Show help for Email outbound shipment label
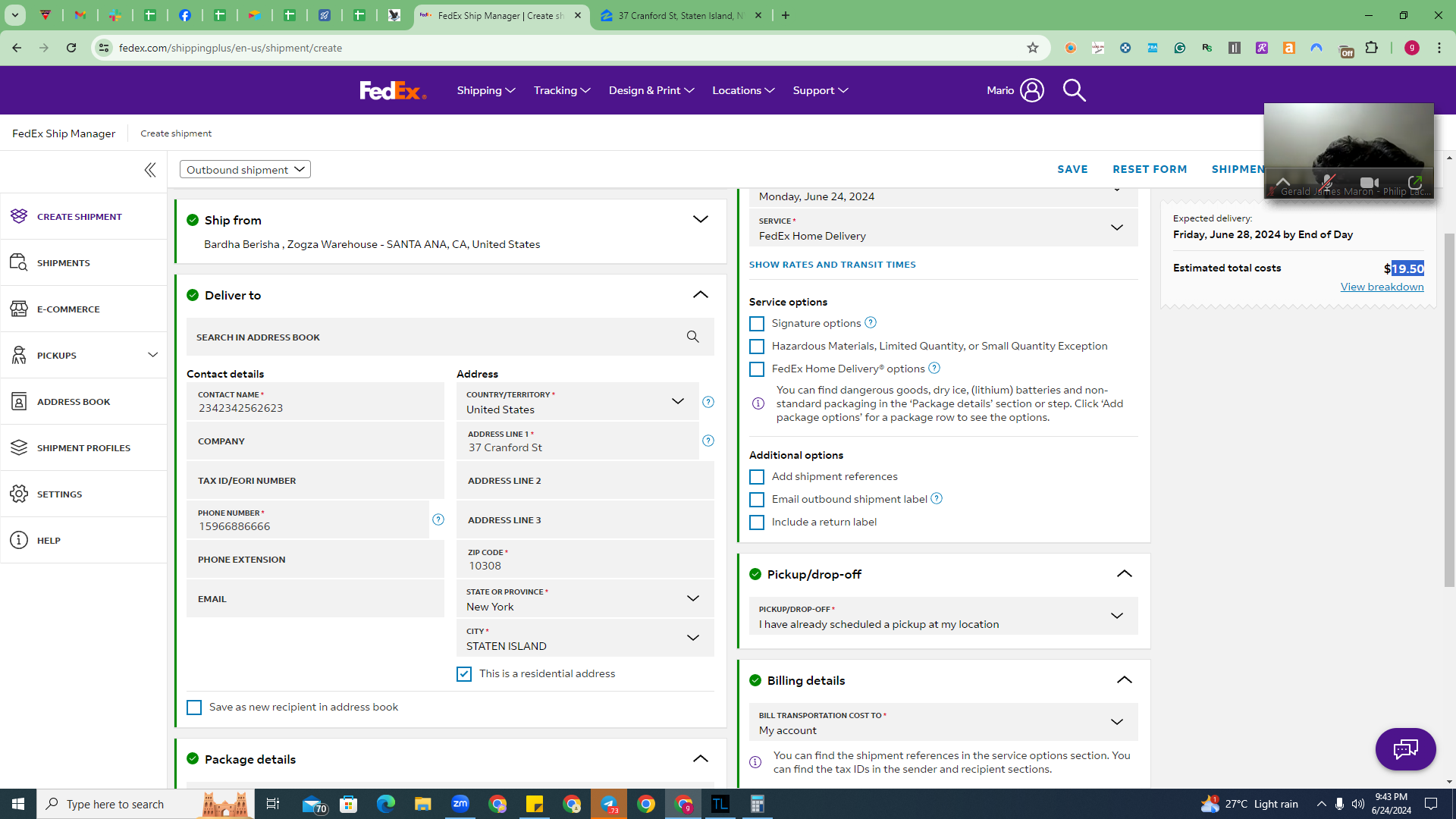This screenshot has width=1456, height=819. click(x=937, y=498)
